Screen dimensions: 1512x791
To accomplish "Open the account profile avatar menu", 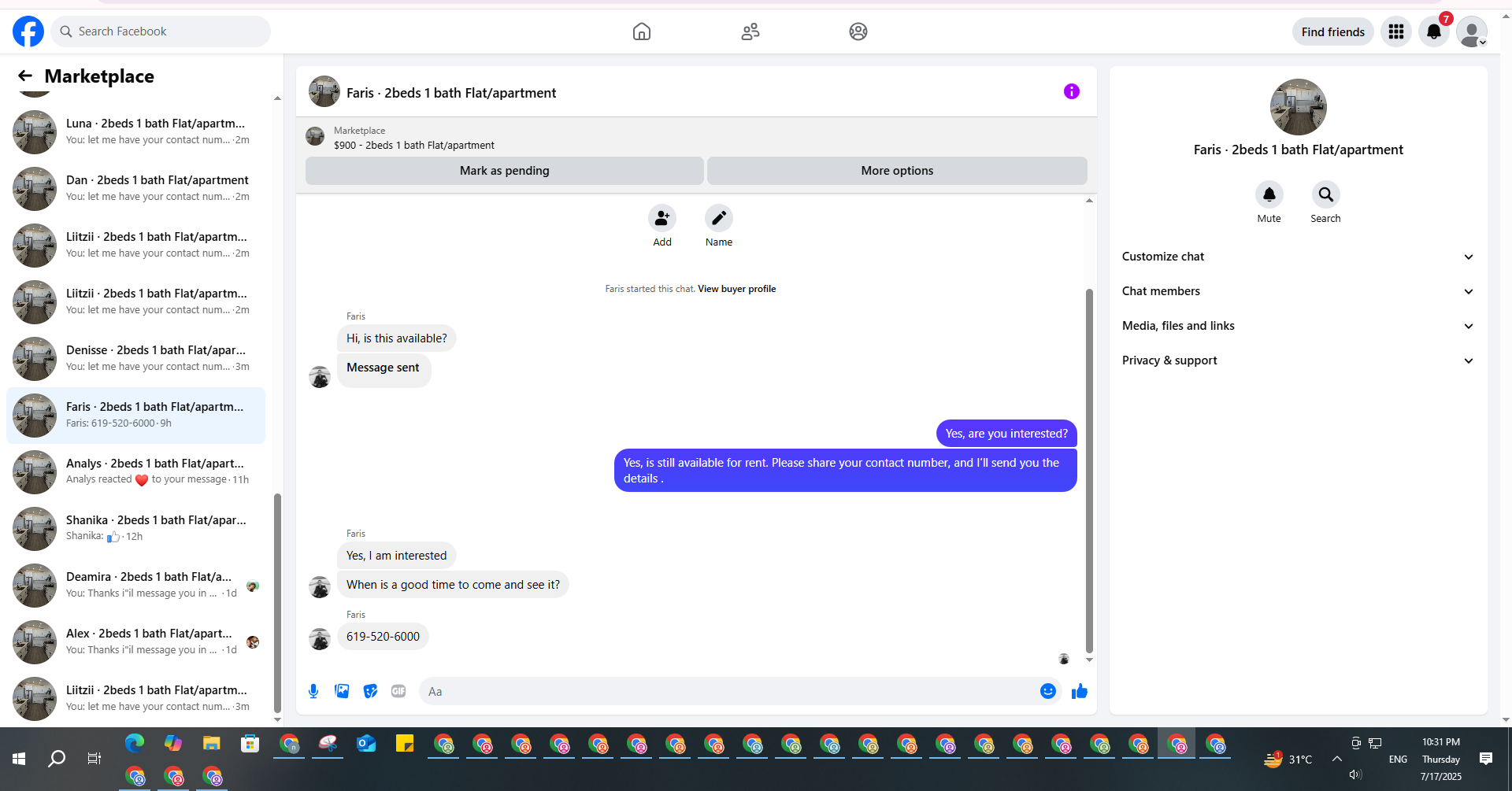I will (x=1472, y=31).
